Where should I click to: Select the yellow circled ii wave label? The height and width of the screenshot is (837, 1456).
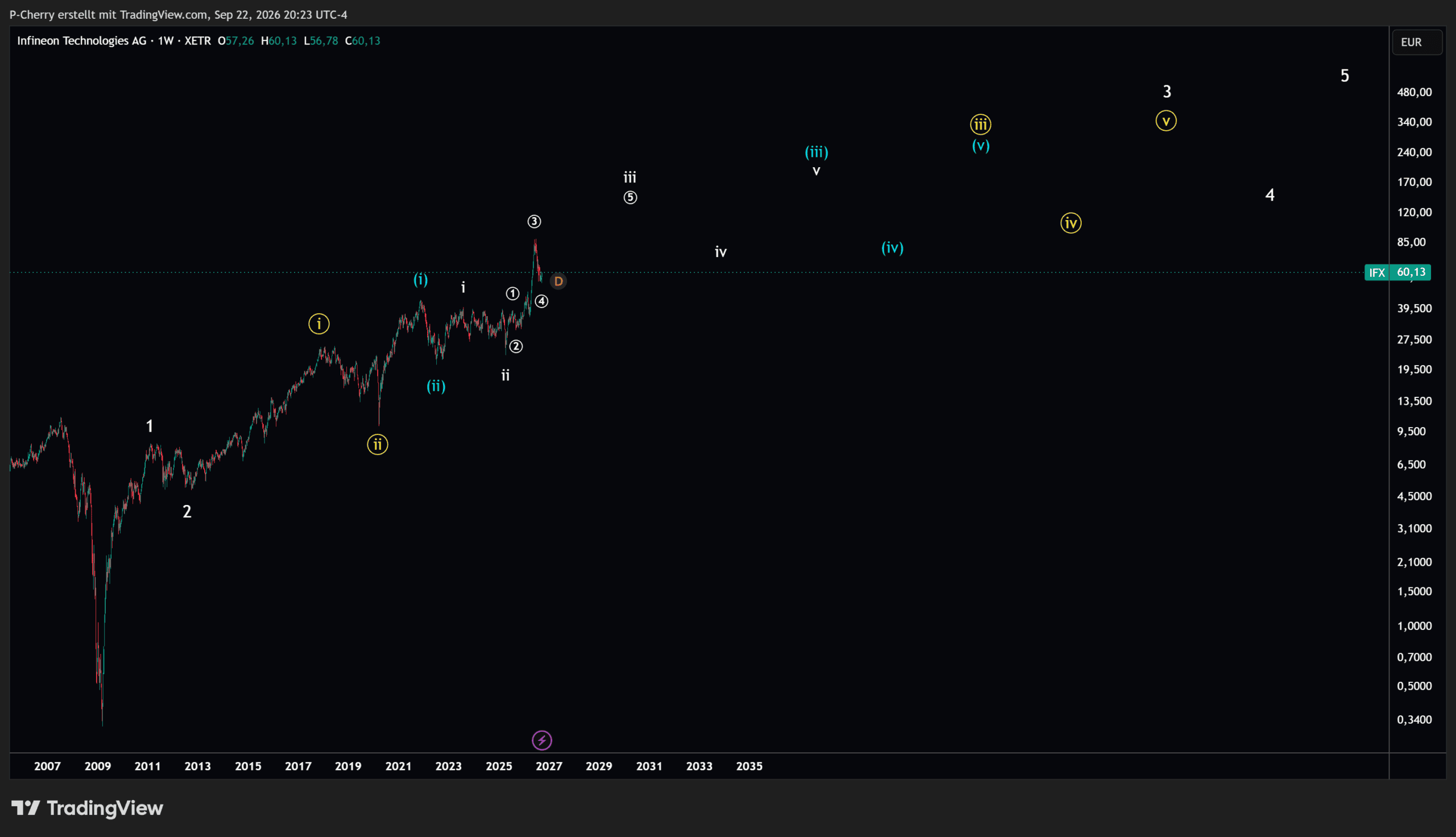tap(378, 444)
